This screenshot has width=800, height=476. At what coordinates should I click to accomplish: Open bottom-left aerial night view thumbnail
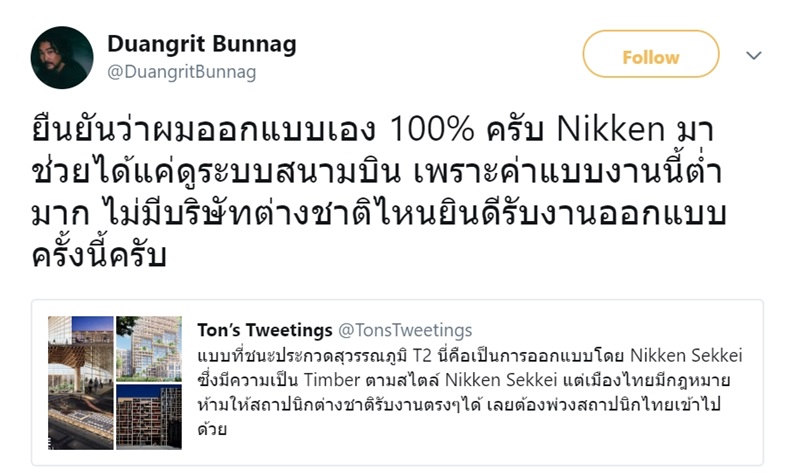pos(80,416)
